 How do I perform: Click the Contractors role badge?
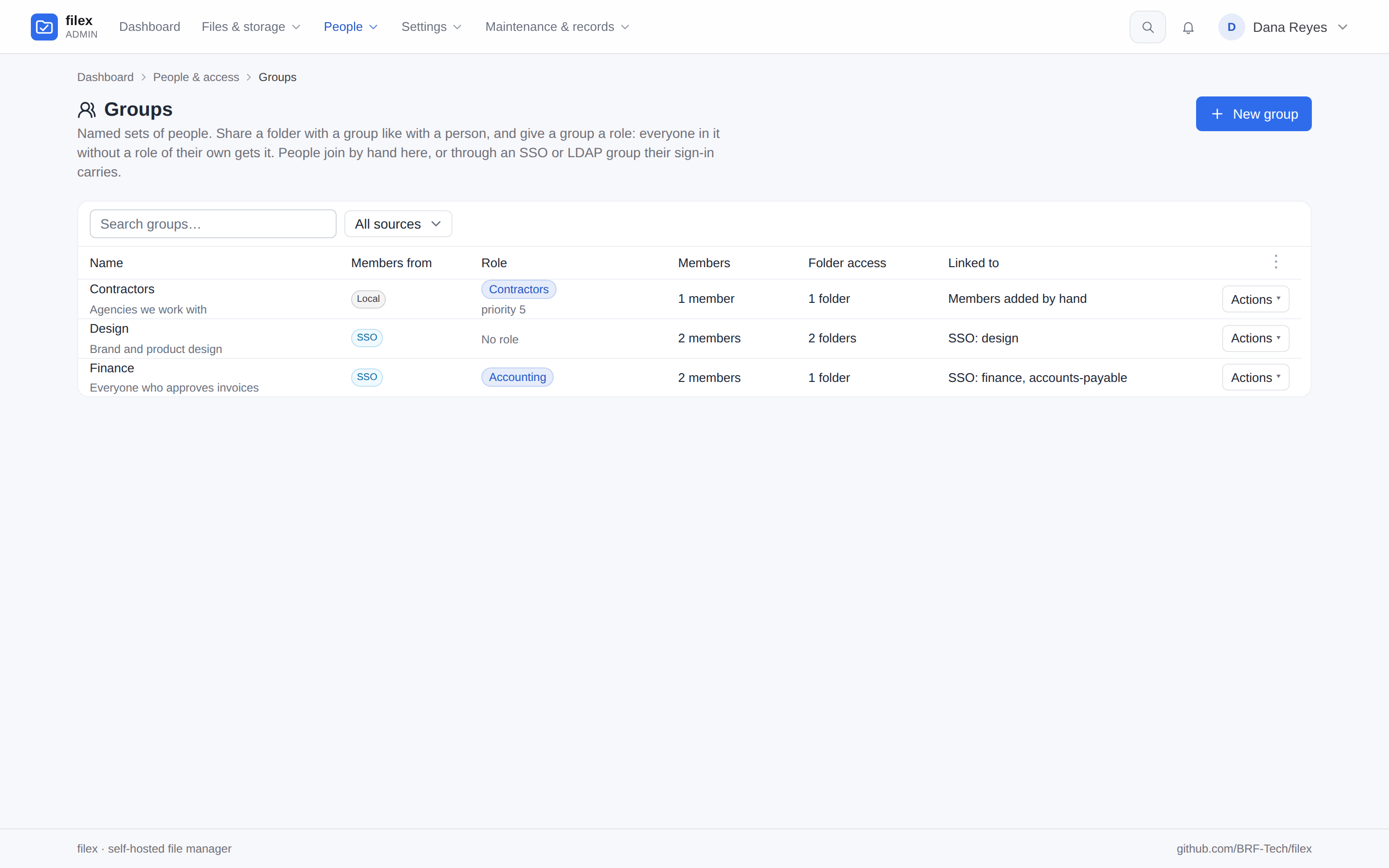pos(518,289)
